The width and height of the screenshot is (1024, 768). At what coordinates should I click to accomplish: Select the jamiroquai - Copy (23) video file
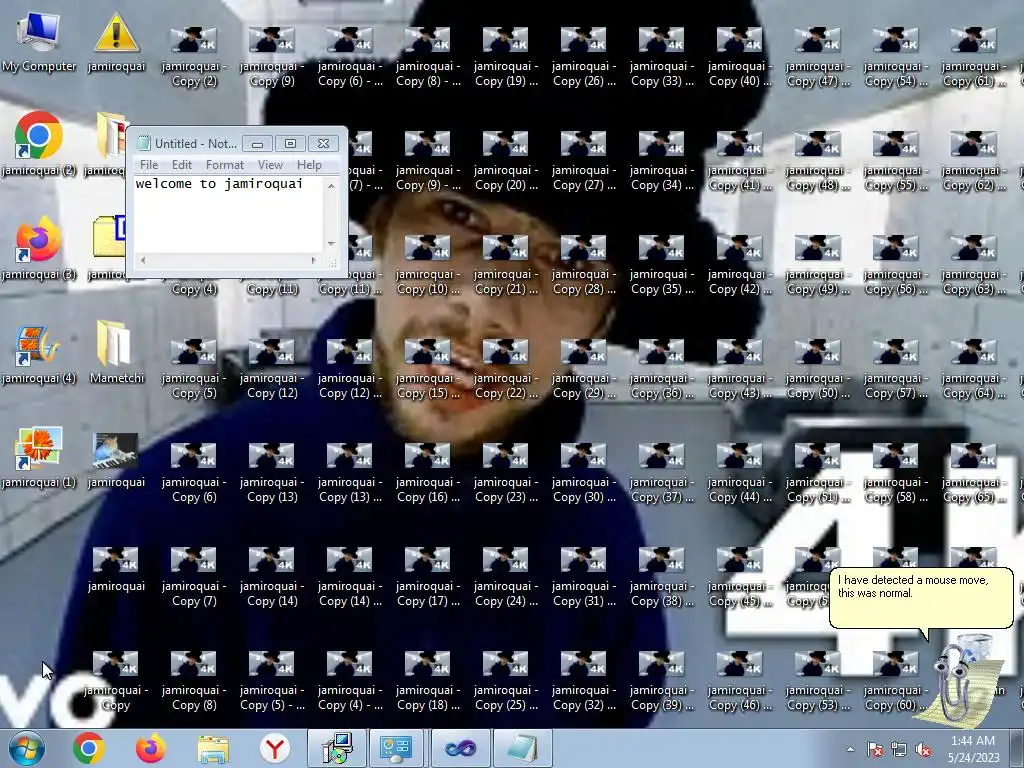point(506,473)
